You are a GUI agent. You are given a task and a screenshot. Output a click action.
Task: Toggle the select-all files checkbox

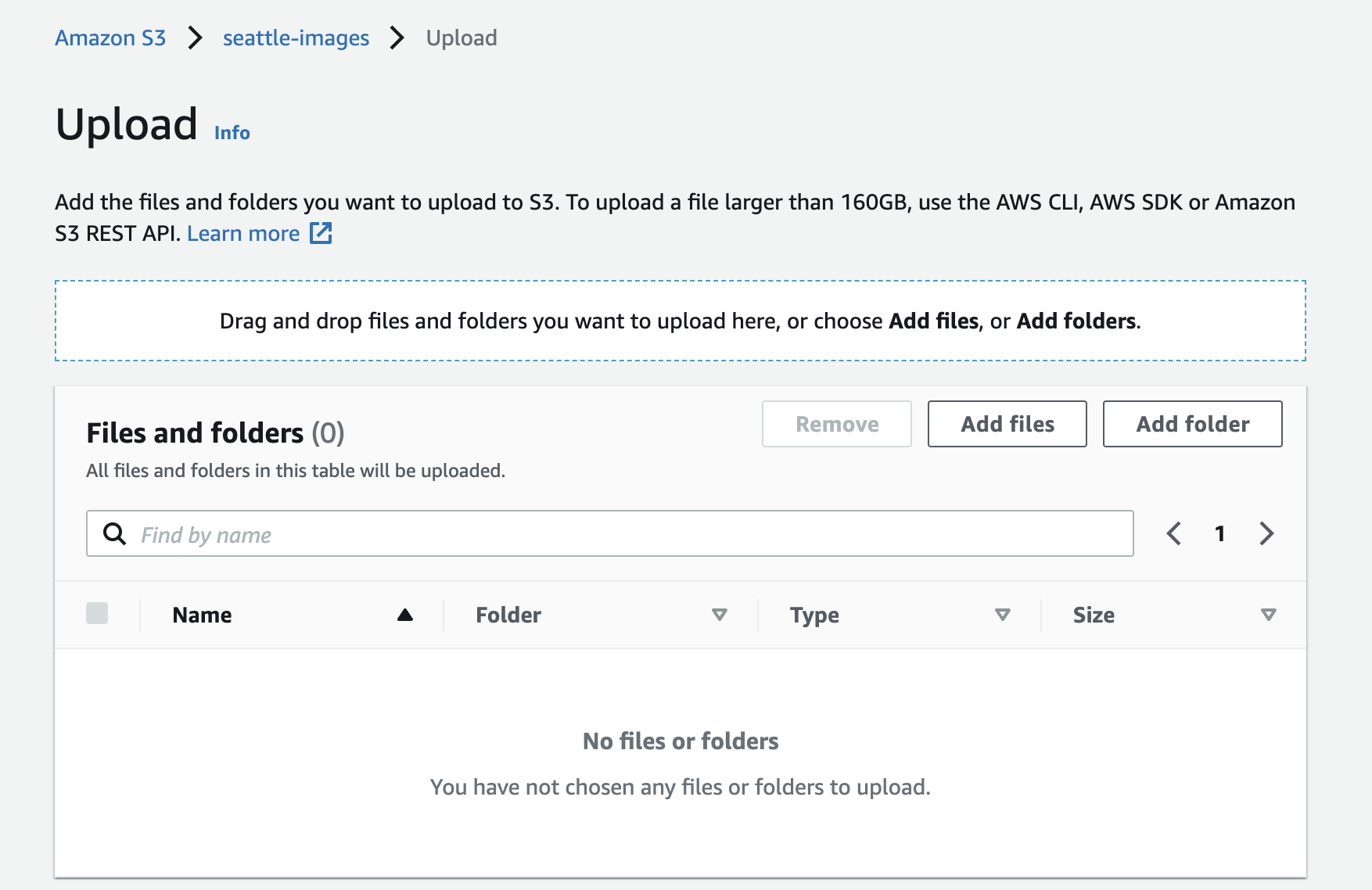pyautogui.click(x=98, y=614)
